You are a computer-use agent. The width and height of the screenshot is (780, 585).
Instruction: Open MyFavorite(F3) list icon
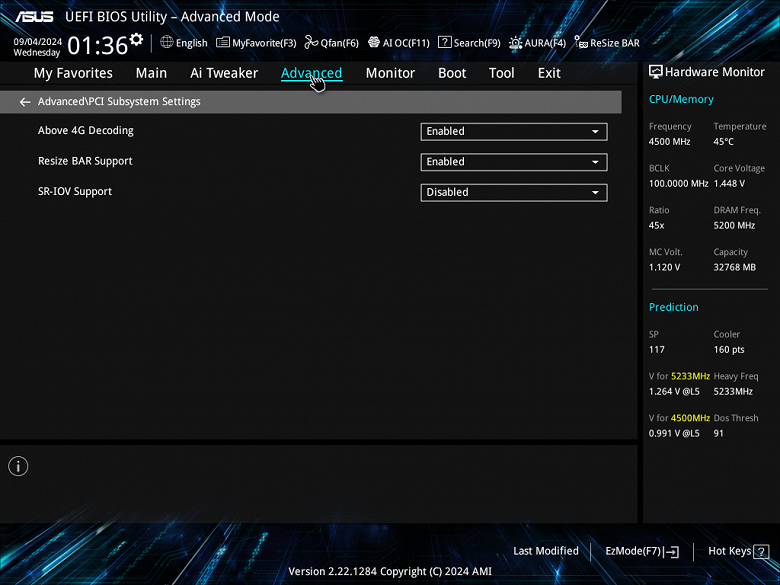click(223, 42)
